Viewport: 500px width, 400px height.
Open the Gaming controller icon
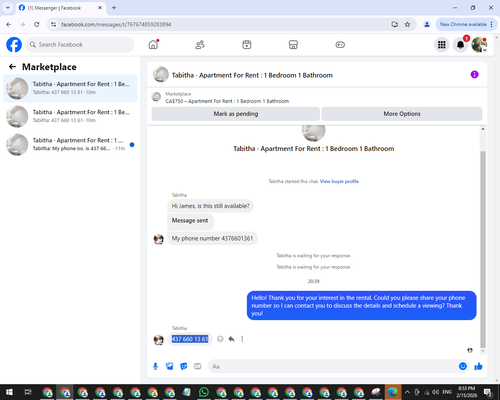point(340,45)
